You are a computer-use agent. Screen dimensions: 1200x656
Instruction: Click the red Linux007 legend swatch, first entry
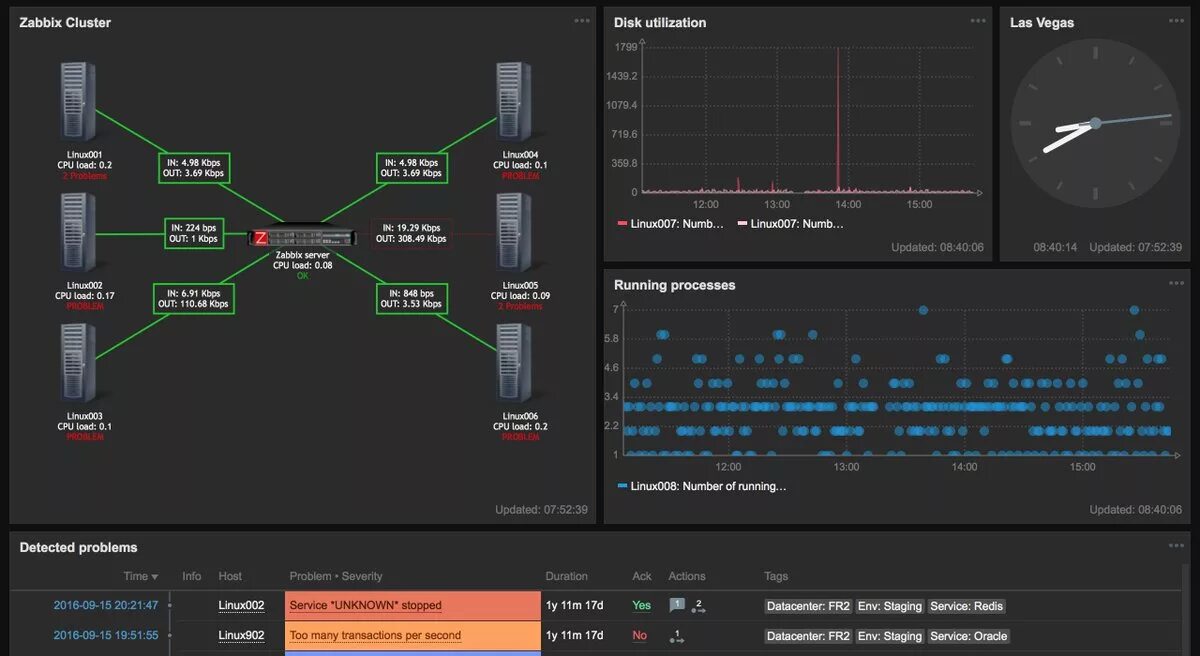pyautogui.click(x=622, y=224)
